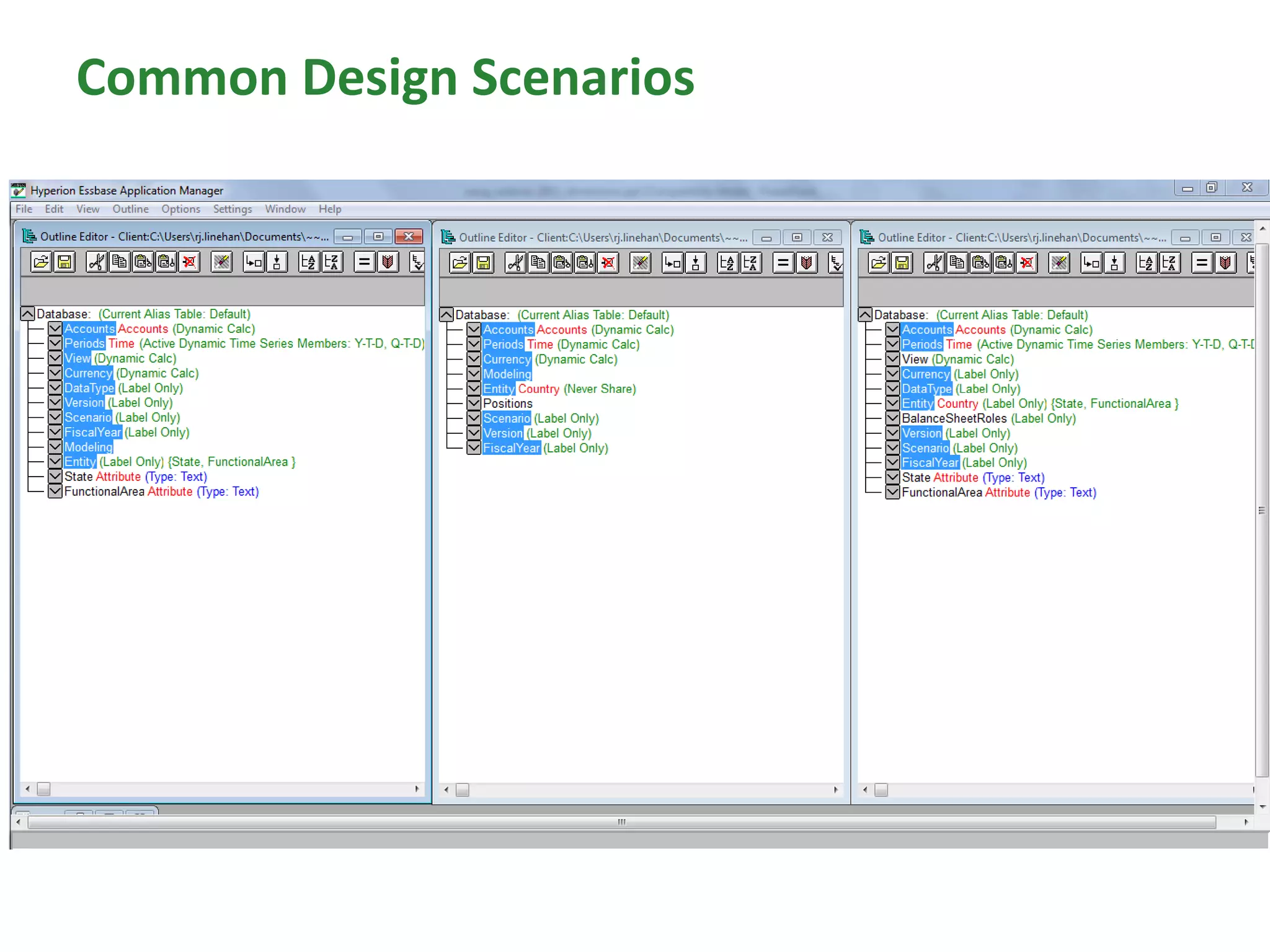This screenshot has height=952, width=1270.
Task: Expand Entity Country in middle Outline Editor
Action: click(473, 389)
